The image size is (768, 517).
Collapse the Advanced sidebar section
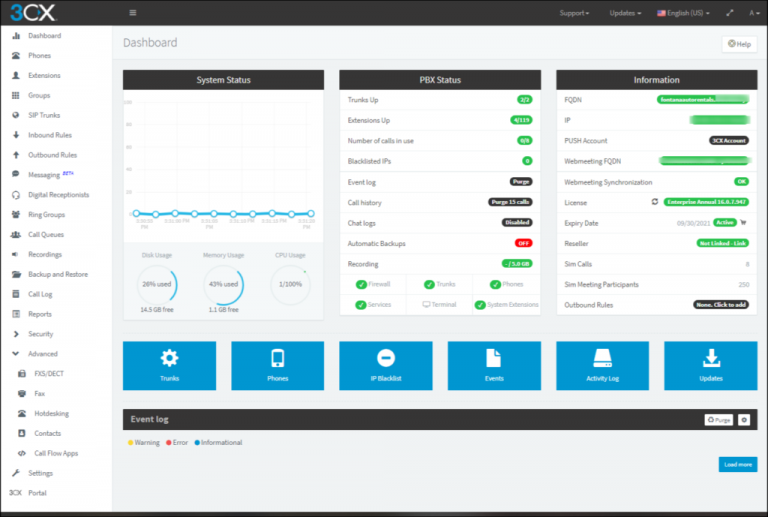42,354
